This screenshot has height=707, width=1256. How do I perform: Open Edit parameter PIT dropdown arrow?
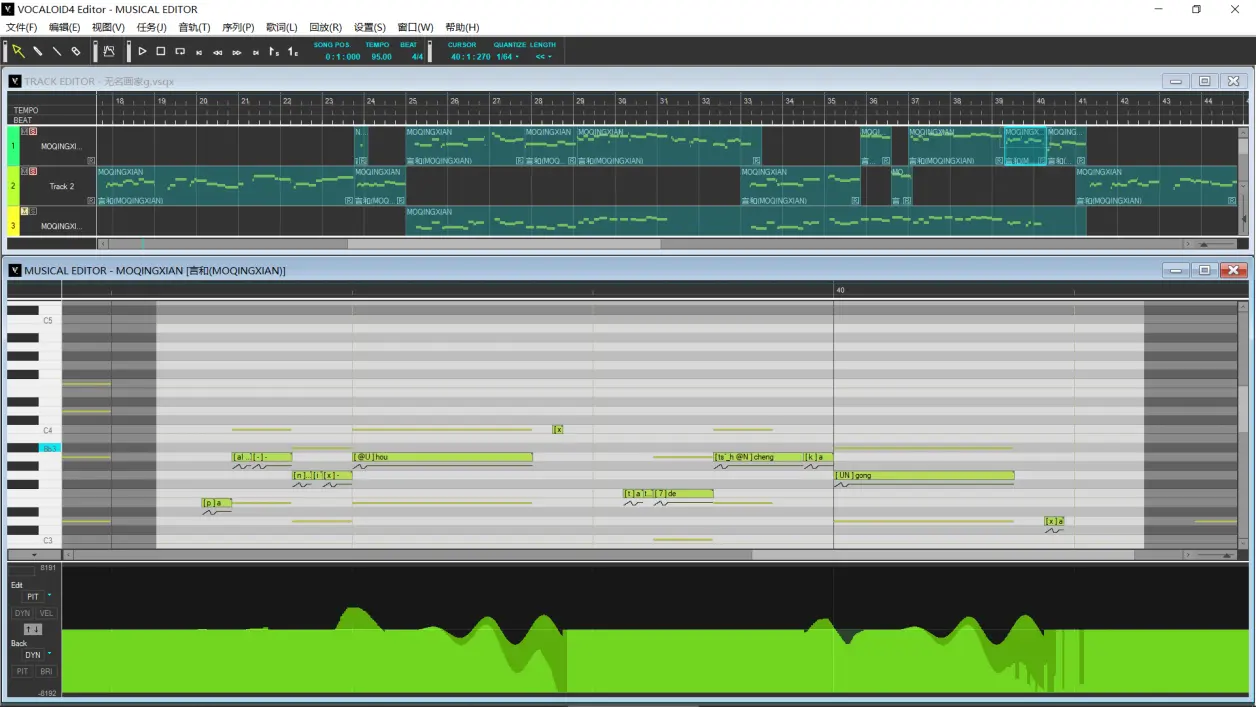(x=49, y=595)
